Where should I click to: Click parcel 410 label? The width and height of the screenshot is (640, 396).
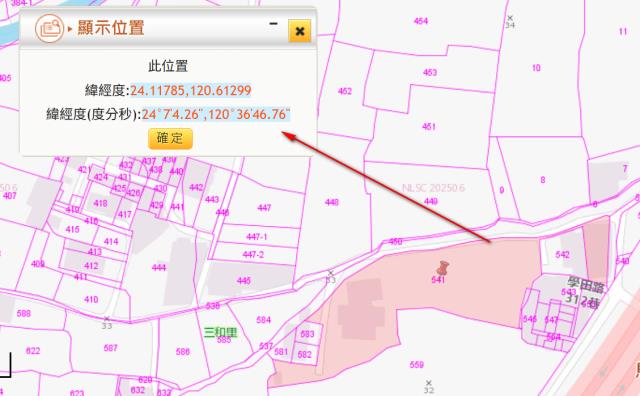tap(91, 300)
